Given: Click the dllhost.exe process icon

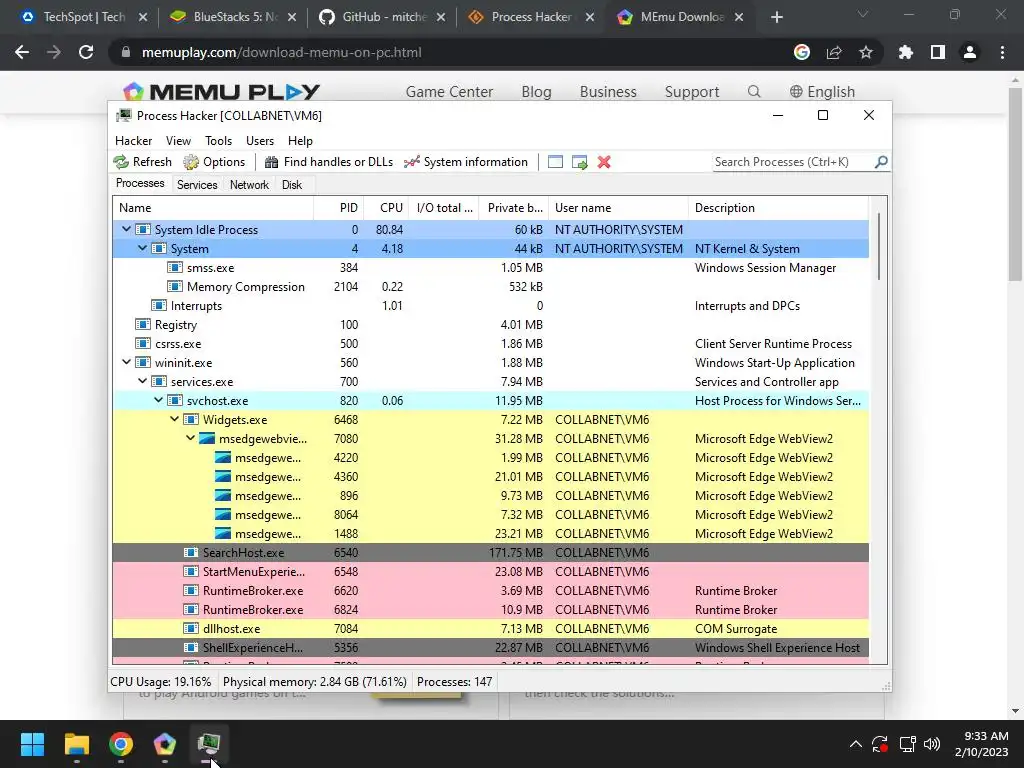Looking at the screenshot, I should [191, 628].
